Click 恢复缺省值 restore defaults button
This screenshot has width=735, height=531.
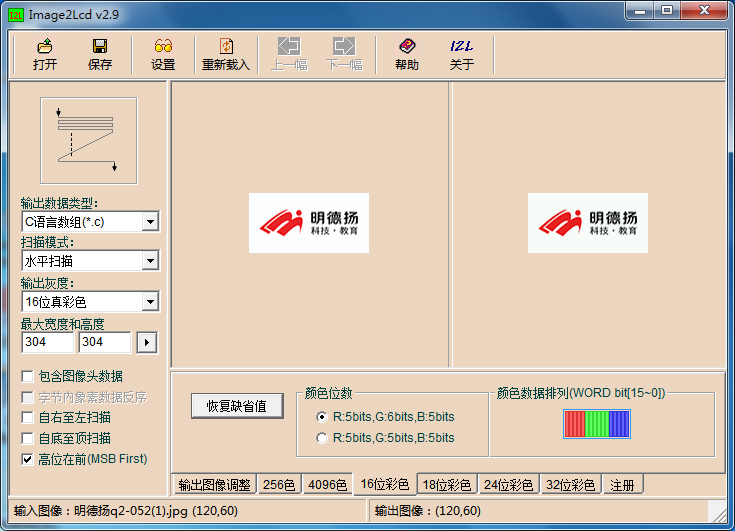[237, 406]
